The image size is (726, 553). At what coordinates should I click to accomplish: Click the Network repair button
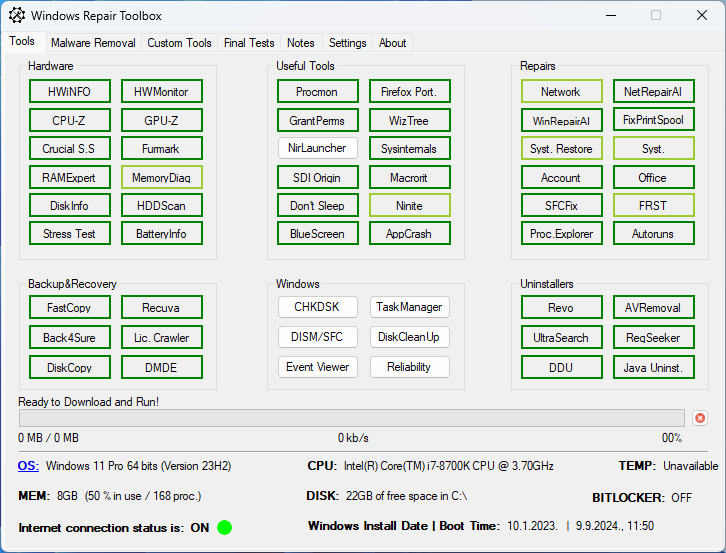[562, 91]
